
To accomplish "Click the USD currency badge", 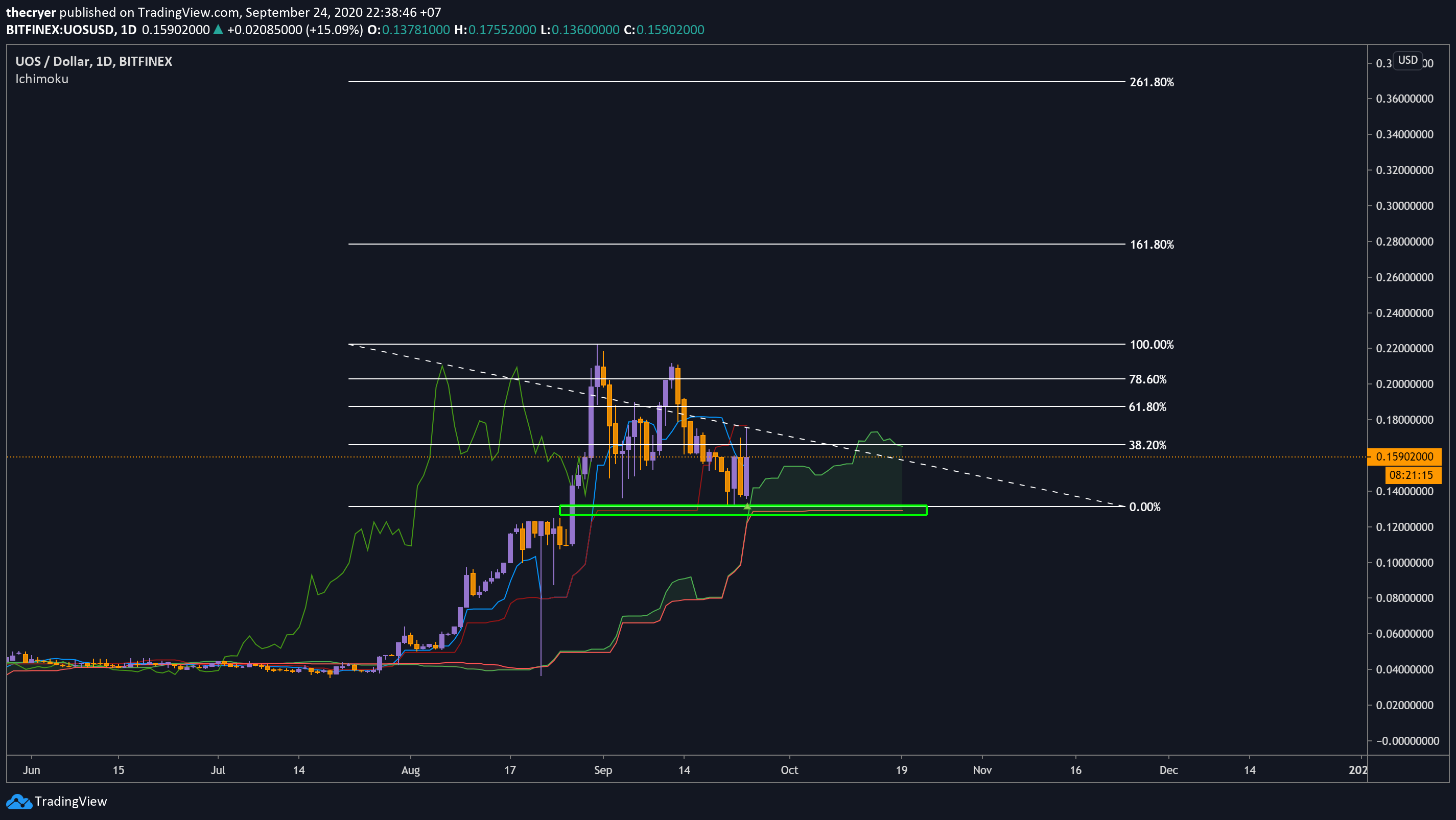I will point(1407,60).
